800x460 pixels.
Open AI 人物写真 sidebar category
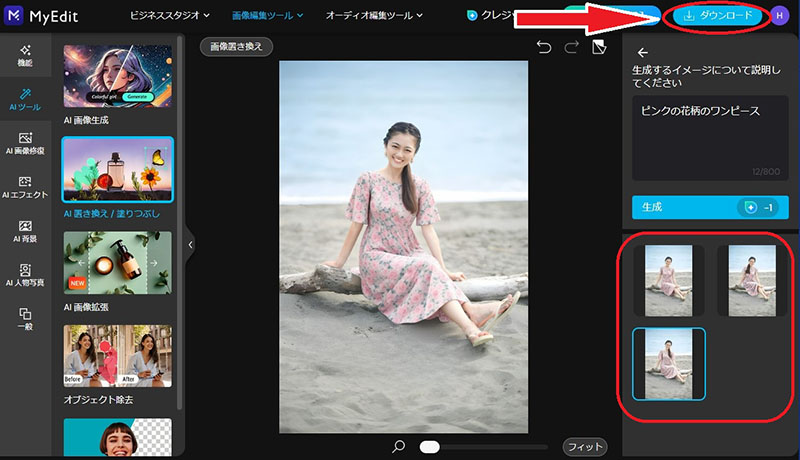(x=25, y=275)
